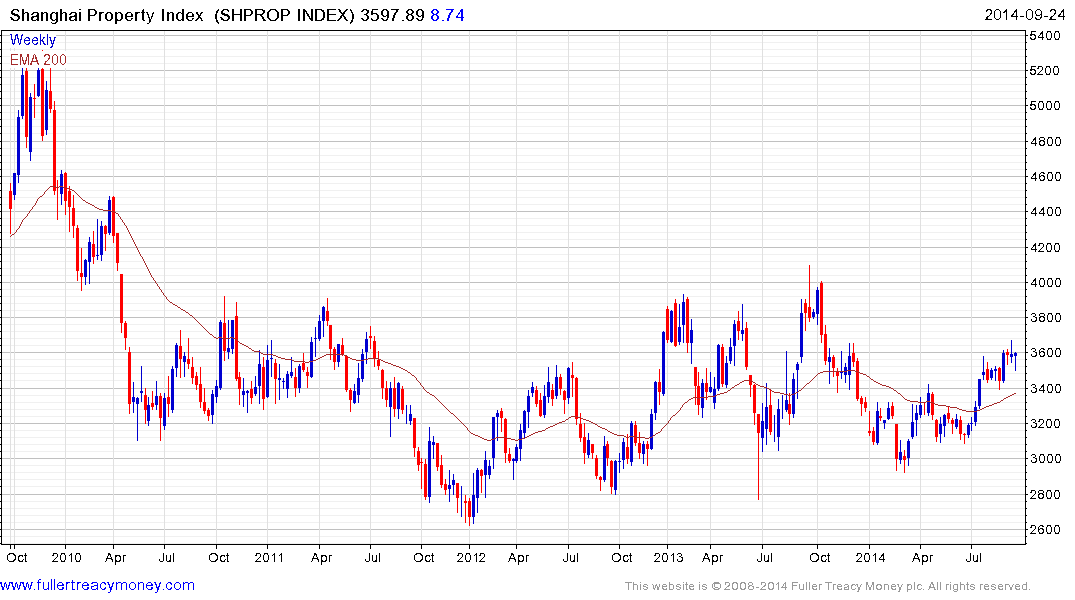Viewport: 1075px width, 600px height.
Task: Click the 2014 year label on time axis
Action: tap(870, 557)
